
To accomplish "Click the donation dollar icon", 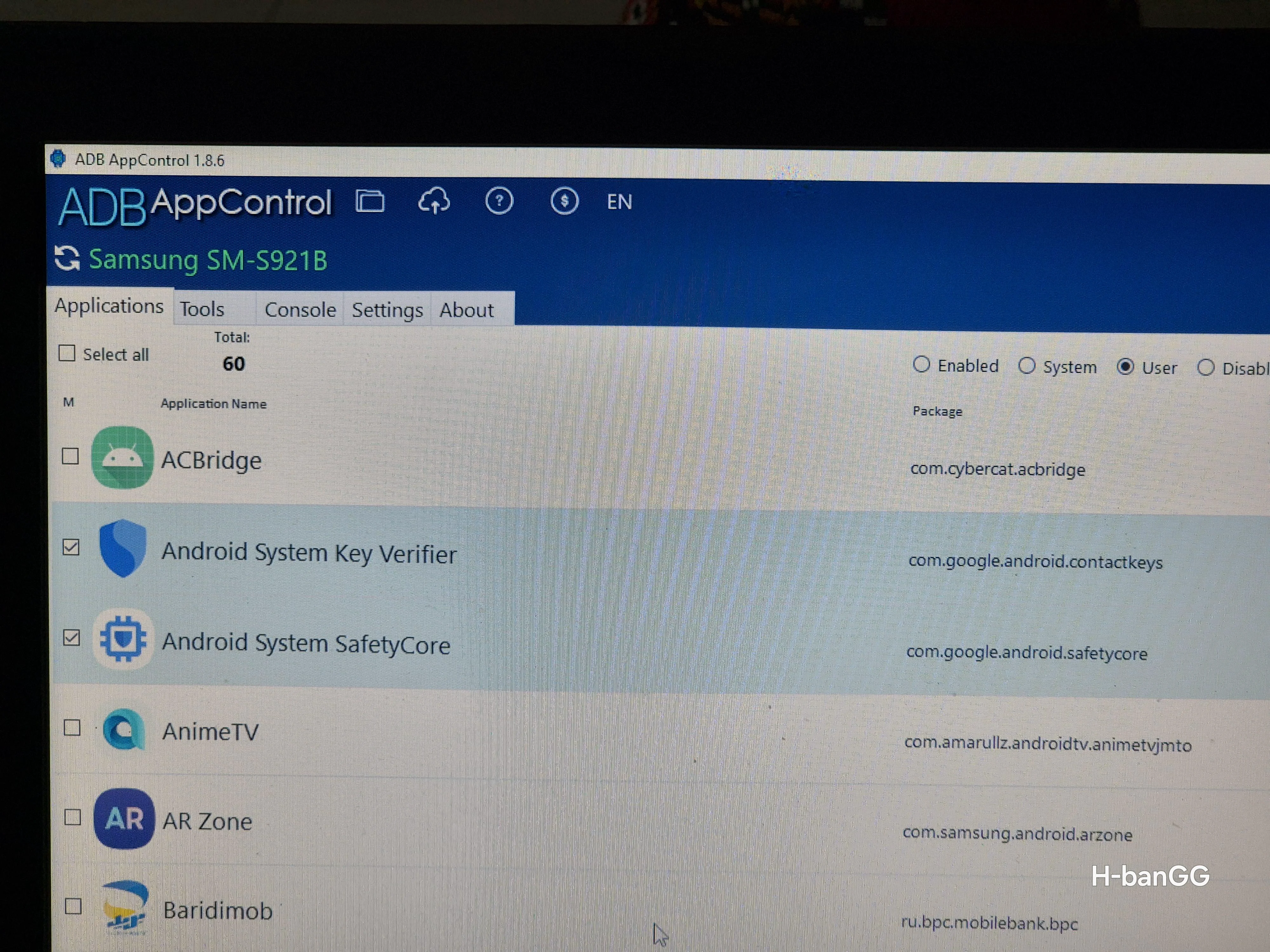I will [565, 202].
